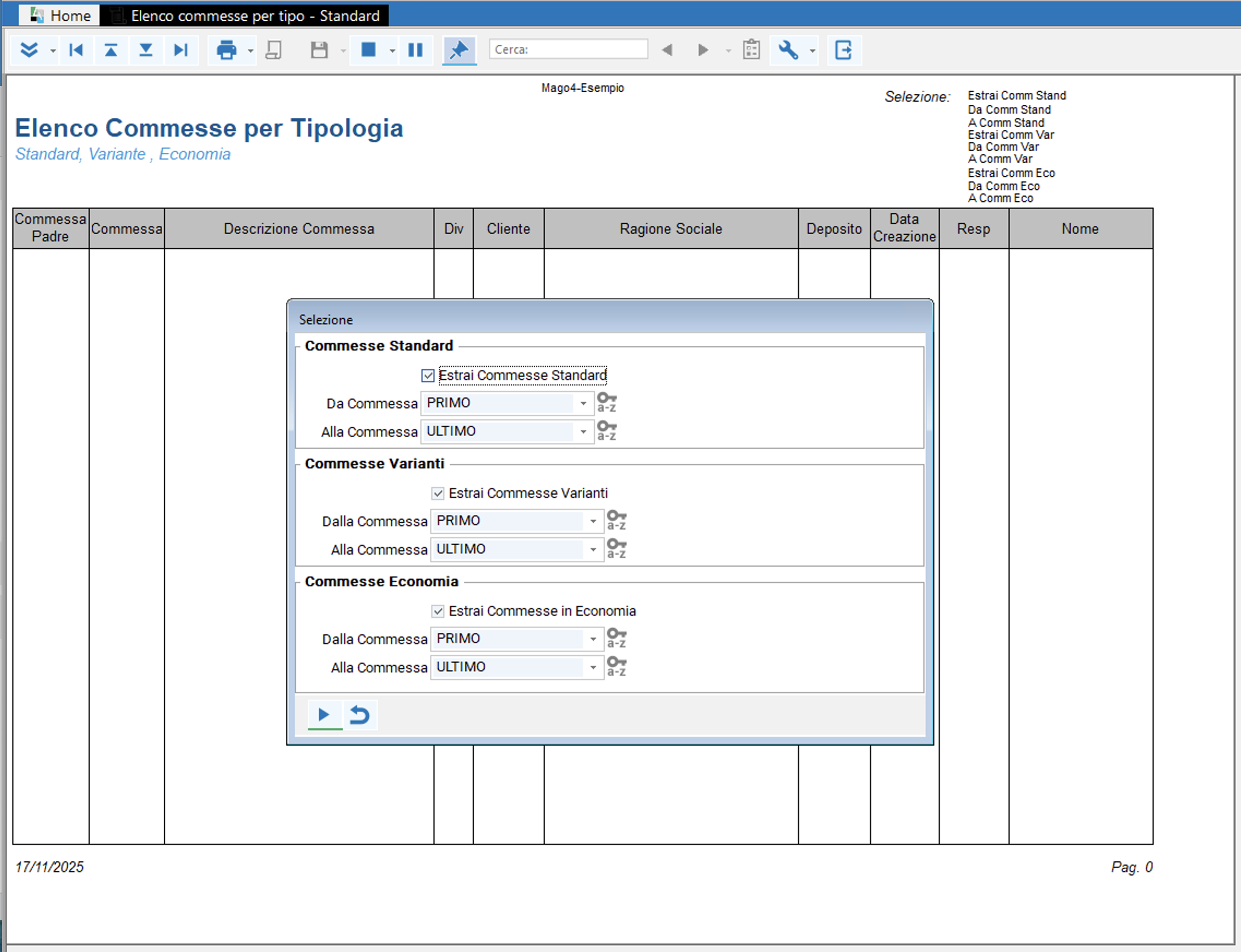Open key lookup for Varianti Dalla Commessa
Viewport: 1241px width, 952px height.
pyautogui.click(x=616, y=520)
